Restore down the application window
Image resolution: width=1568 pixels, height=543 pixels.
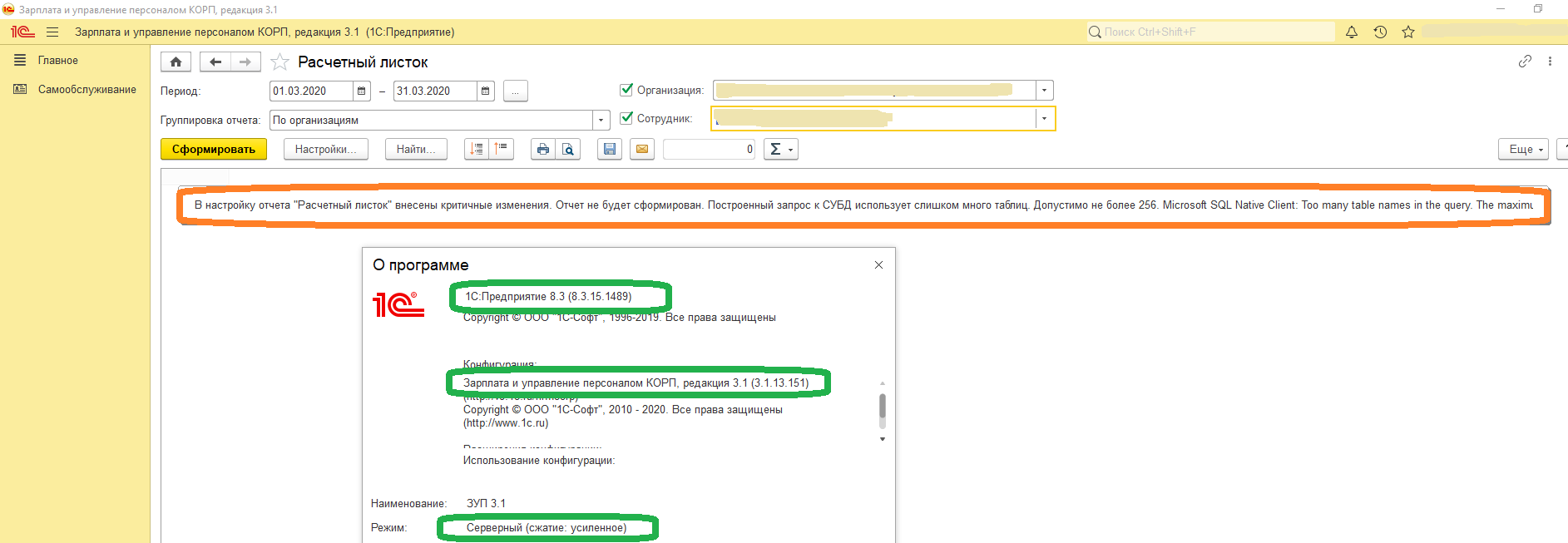click(1538, 9)
